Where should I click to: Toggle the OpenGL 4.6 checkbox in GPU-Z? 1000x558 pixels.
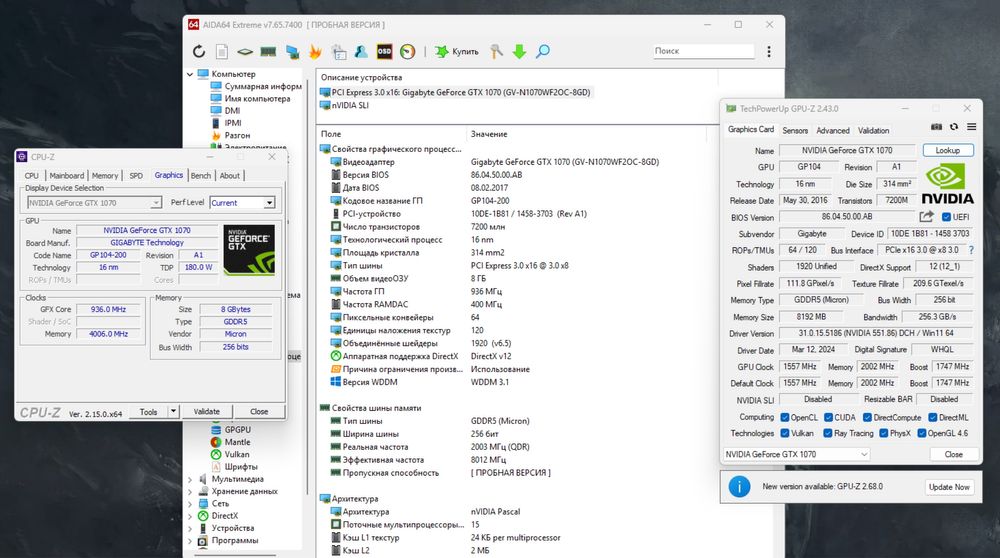pos(922,434)
